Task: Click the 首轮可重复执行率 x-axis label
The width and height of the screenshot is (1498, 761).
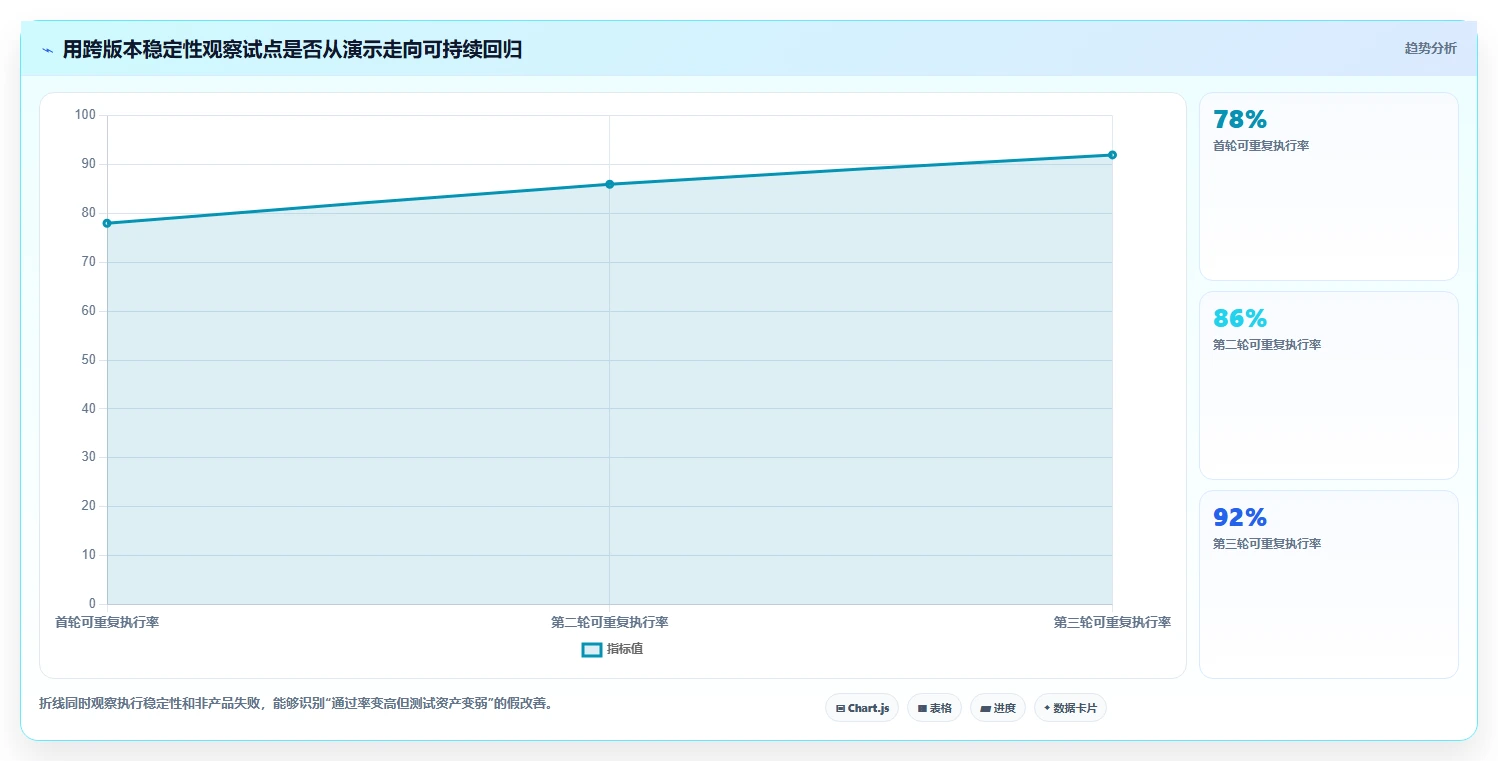Action: tap(107, 622)
